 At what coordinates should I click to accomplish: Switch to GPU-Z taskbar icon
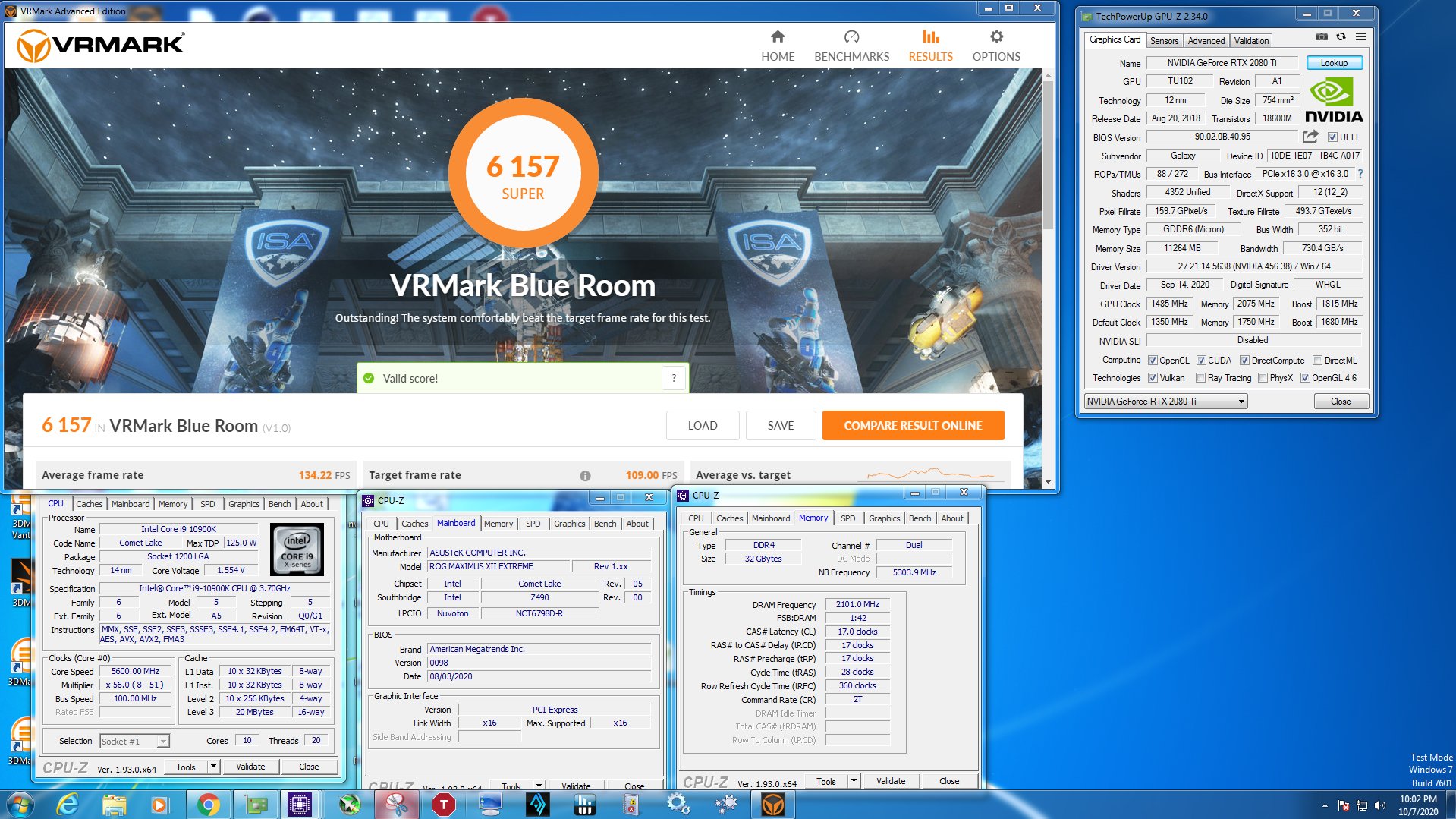coord(255,804)
